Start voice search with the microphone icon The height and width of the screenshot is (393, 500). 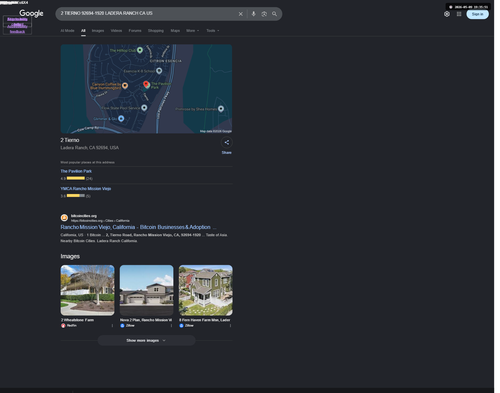pos(254,14)
